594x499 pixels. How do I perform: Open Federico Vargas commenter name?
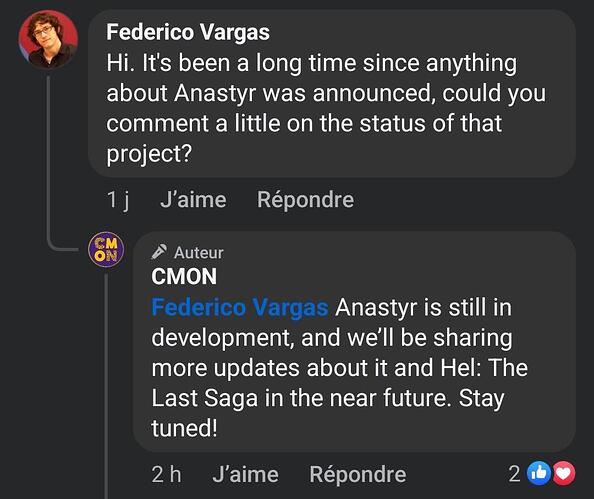tap(188, 32)
